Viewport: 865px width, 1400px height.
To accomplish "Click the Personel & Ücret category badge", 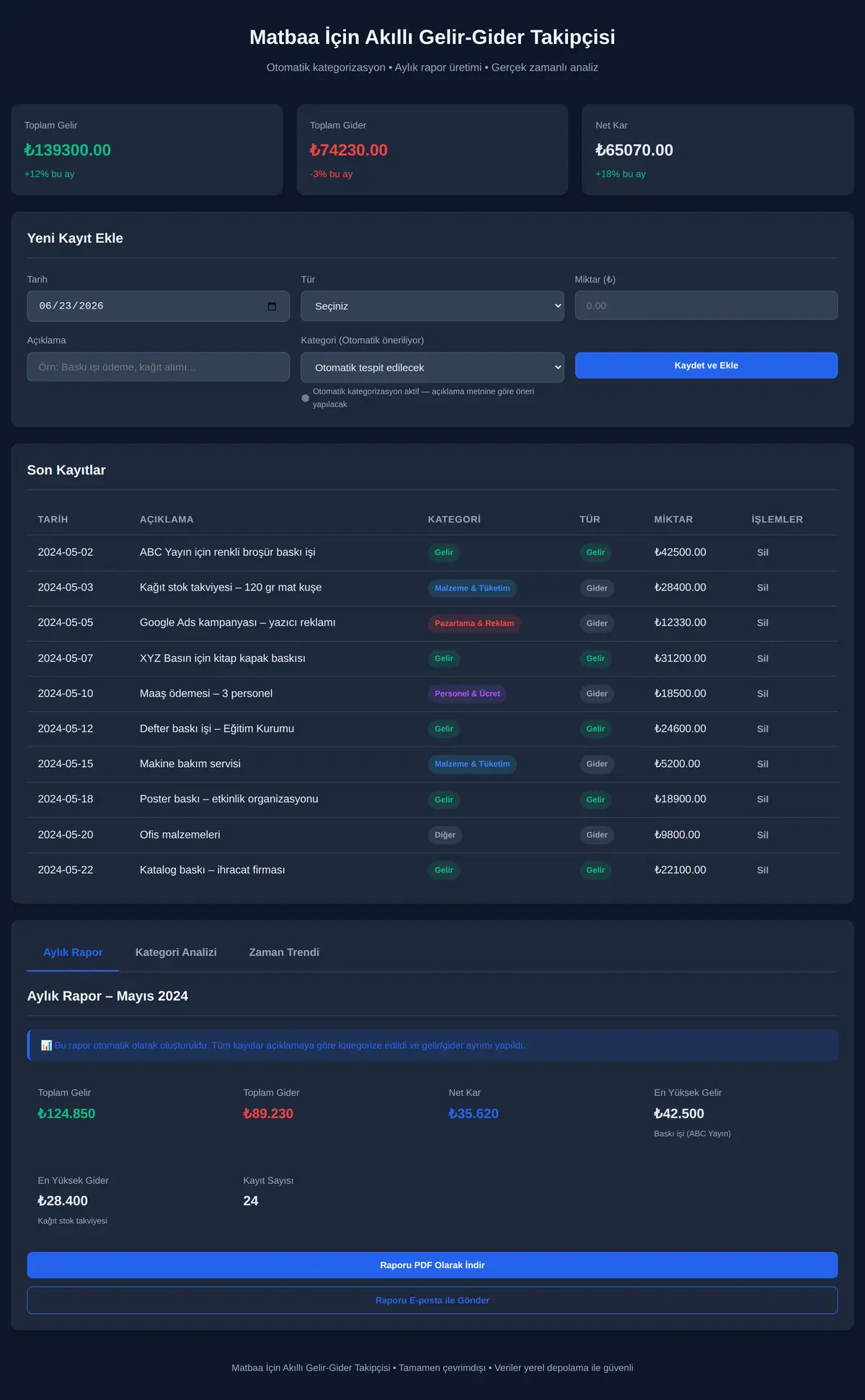I will click(467, 694).
